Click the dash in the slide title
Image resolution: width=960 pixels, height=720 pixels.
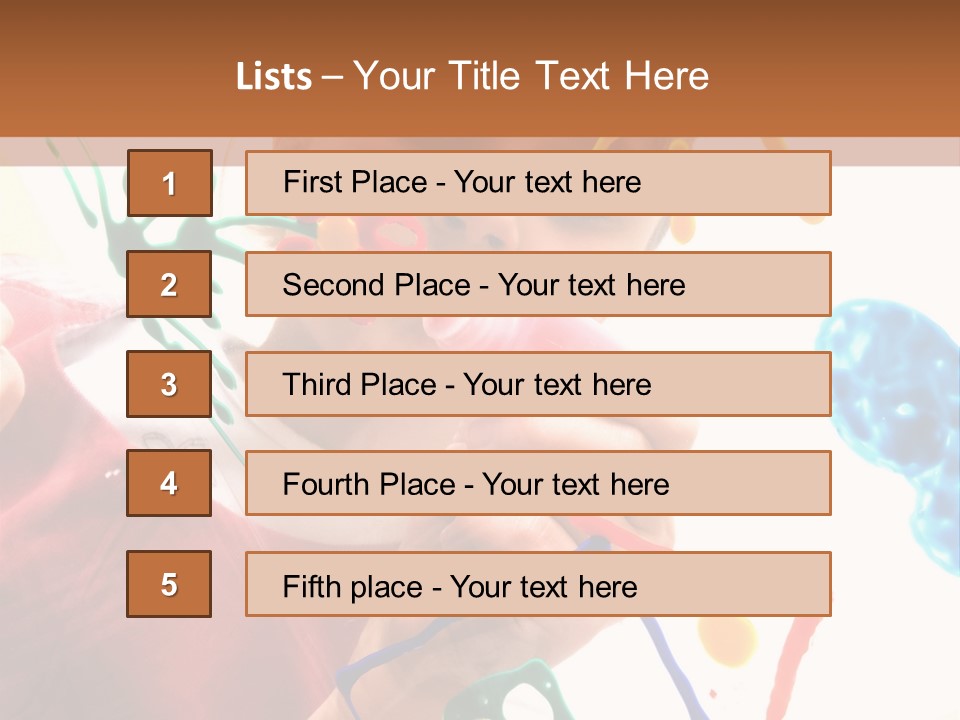click(x=332, y=77)
